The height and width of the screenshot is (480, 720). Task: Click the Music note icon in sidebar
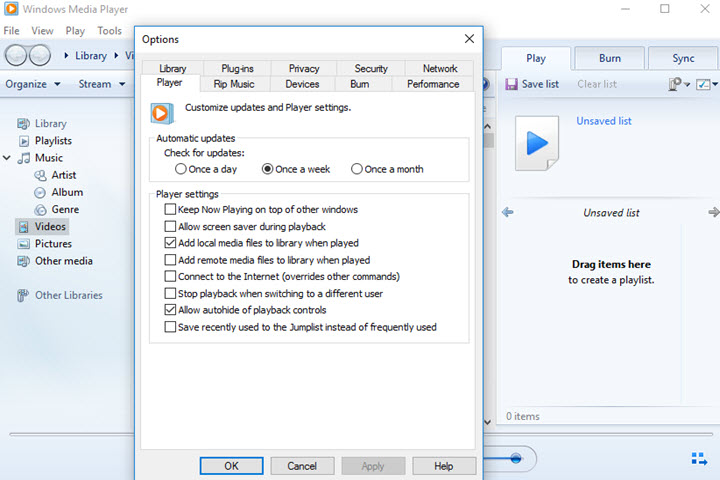tap(24, 158)
